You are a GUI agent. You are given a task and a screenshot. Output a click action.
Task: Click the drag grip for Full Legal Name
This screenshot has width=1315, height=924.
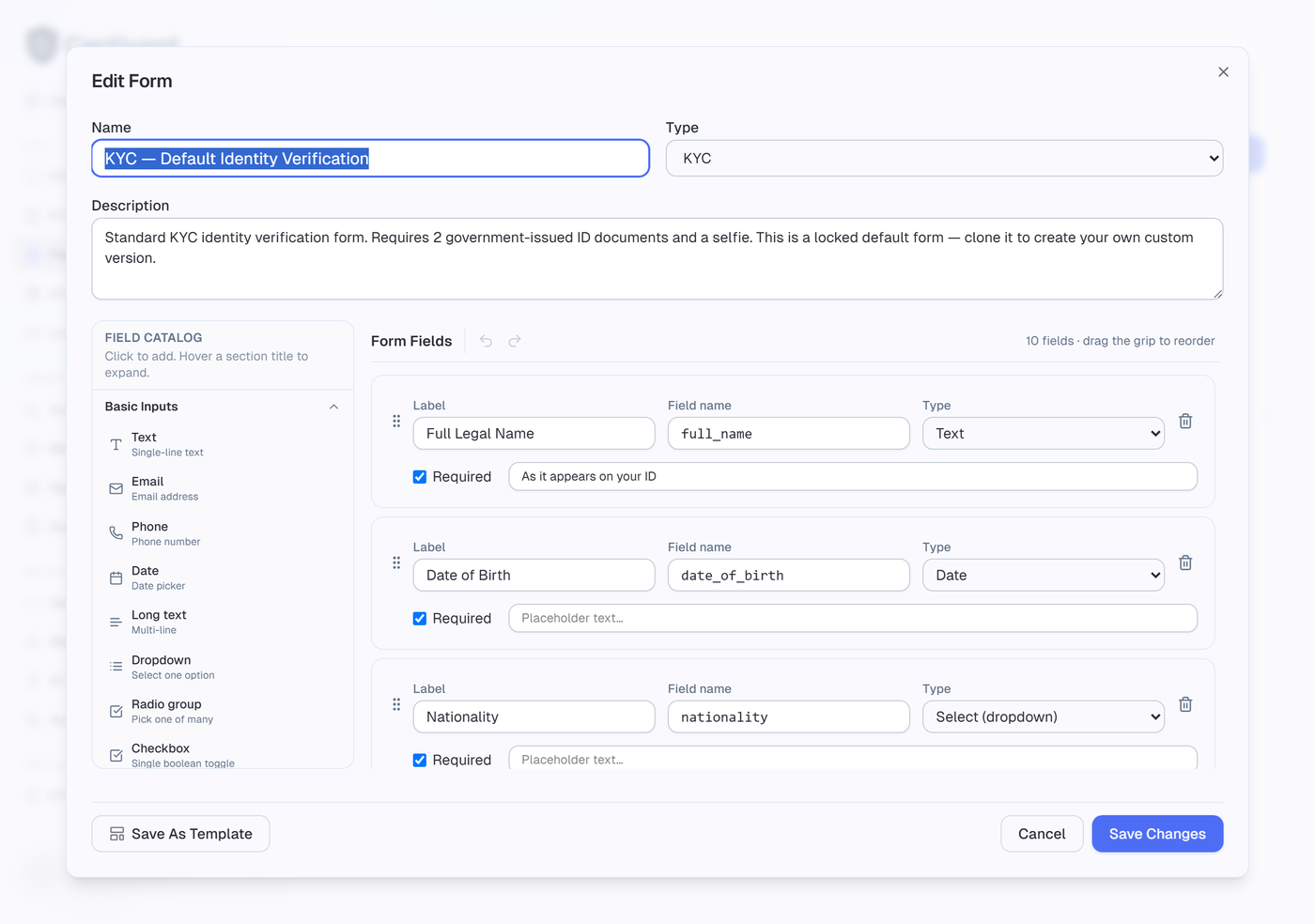tap(396, 422)
